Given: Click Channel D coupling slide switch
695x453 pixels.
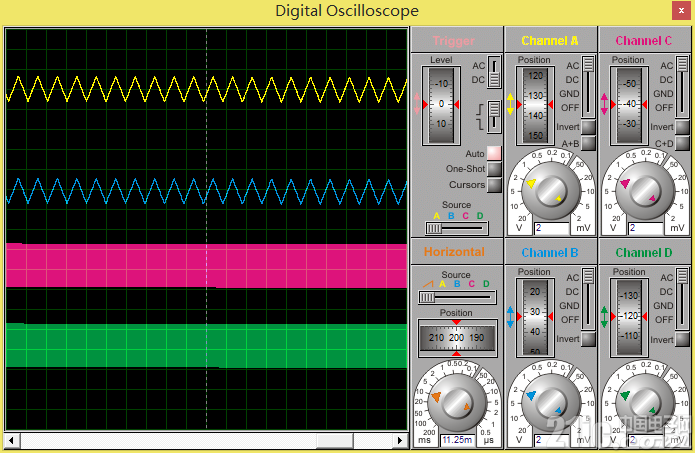Looking at the screenshot, I should 682,298.
